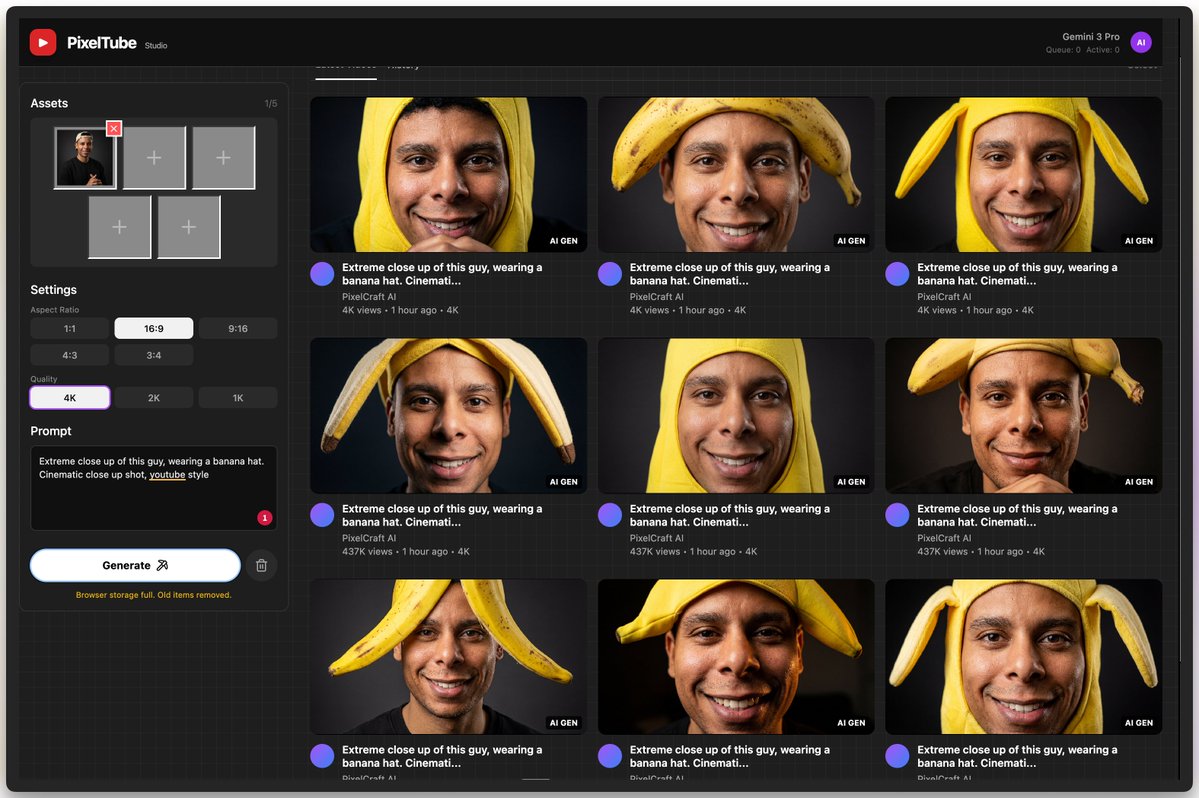Open top-right thumbnail with yellow banana-ear hood
1199x798 pixels.
(x=1024, y=174)
